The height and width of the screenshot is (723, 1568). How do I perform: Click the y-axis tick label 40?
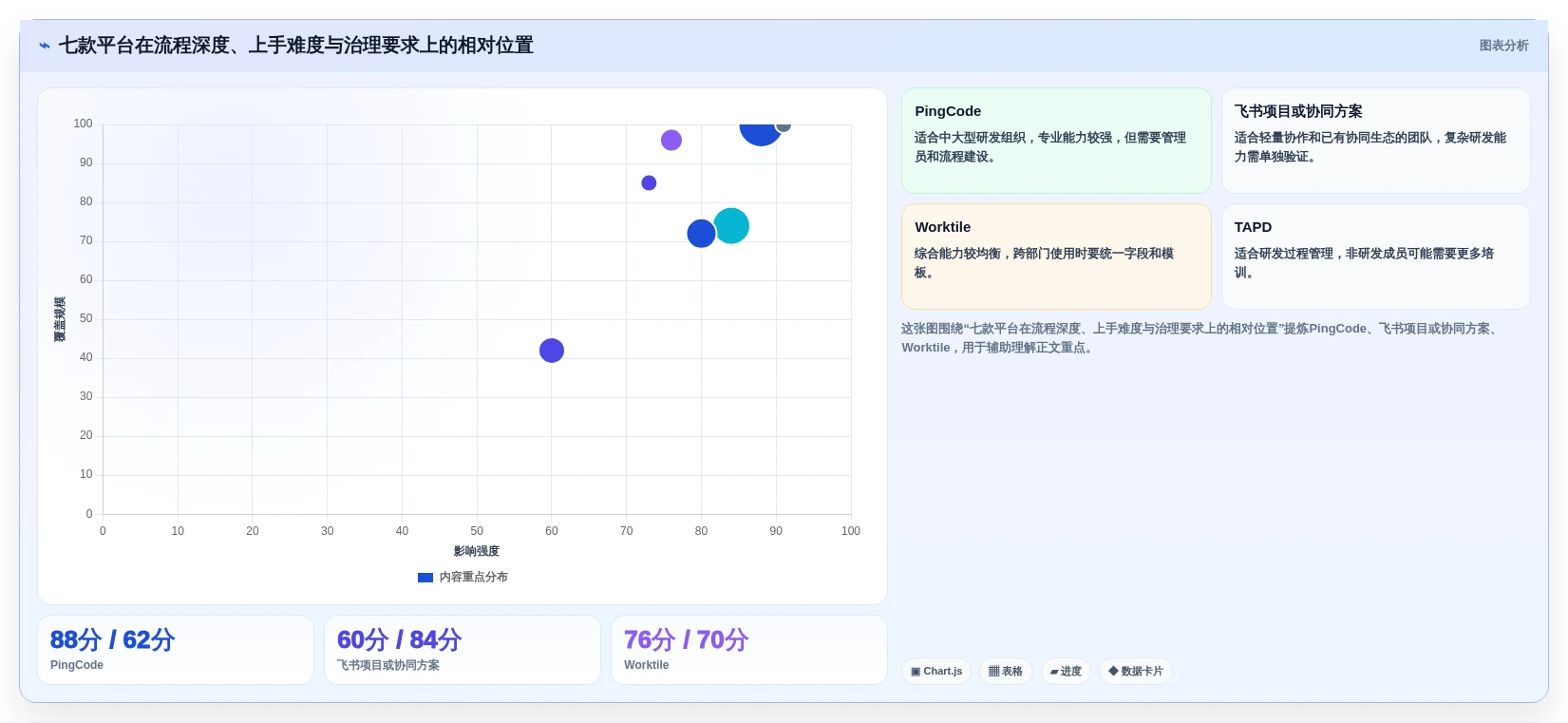coord(86,357)
